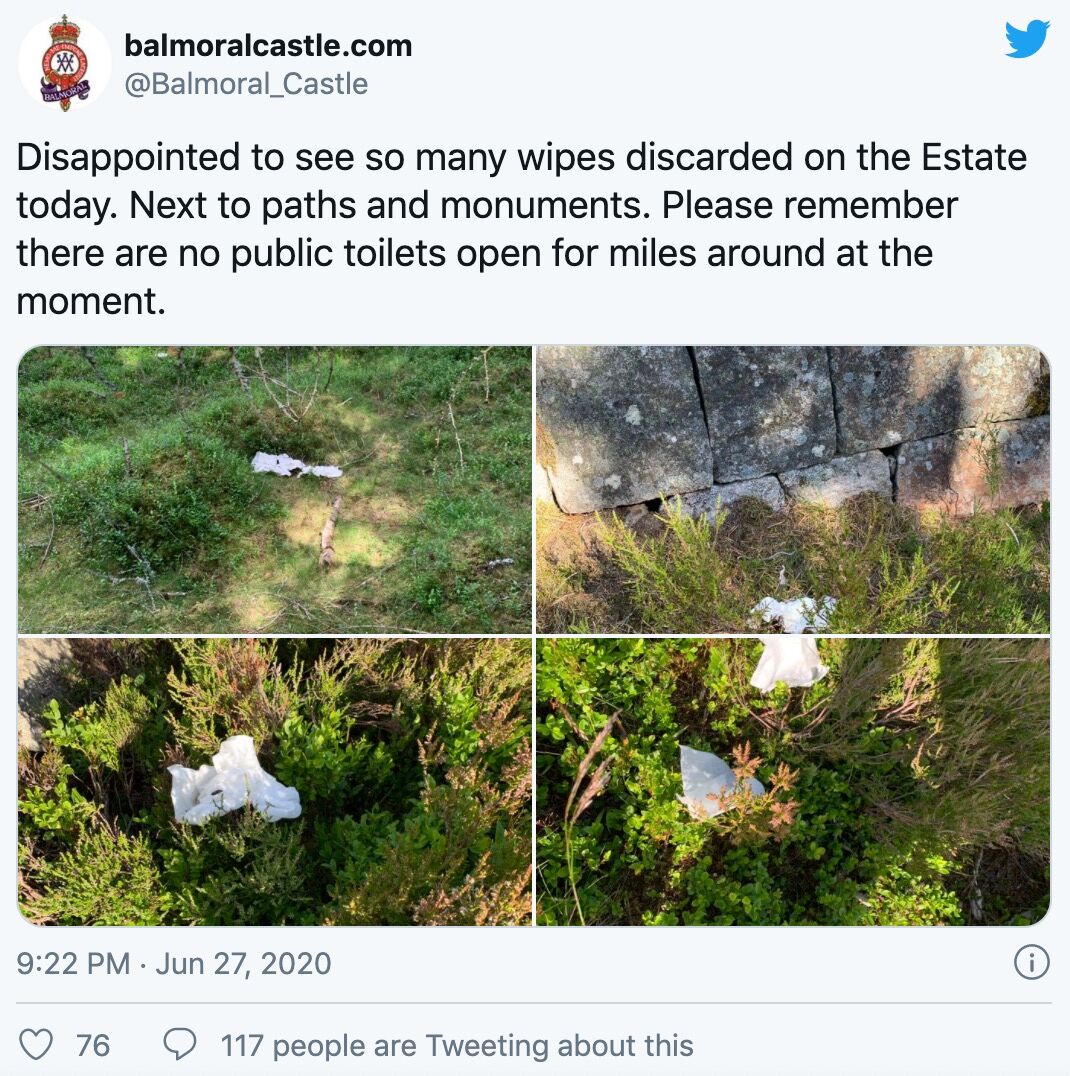Open the stone wall photo
Image resolution: width=1070 pixels, height=1076 pixels.
pos(793,489)
